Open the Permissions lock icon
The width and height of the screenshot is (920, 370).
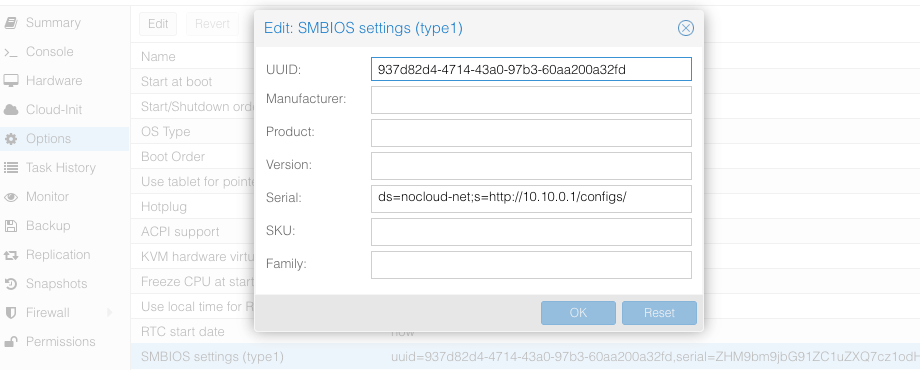(11, 342)
